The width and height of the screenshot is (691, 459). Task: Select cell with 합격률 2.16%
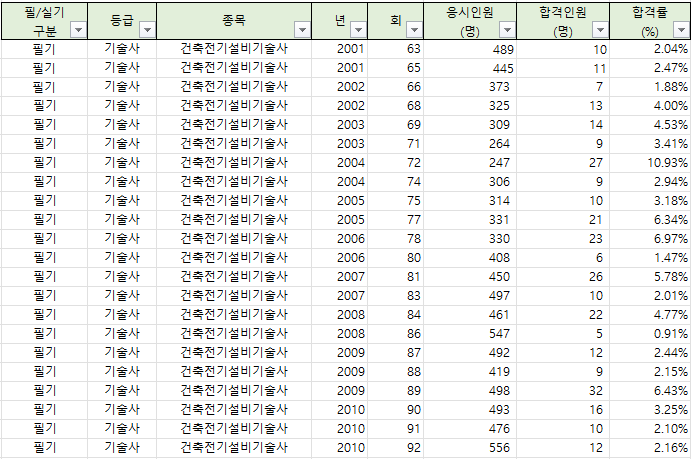650,448
